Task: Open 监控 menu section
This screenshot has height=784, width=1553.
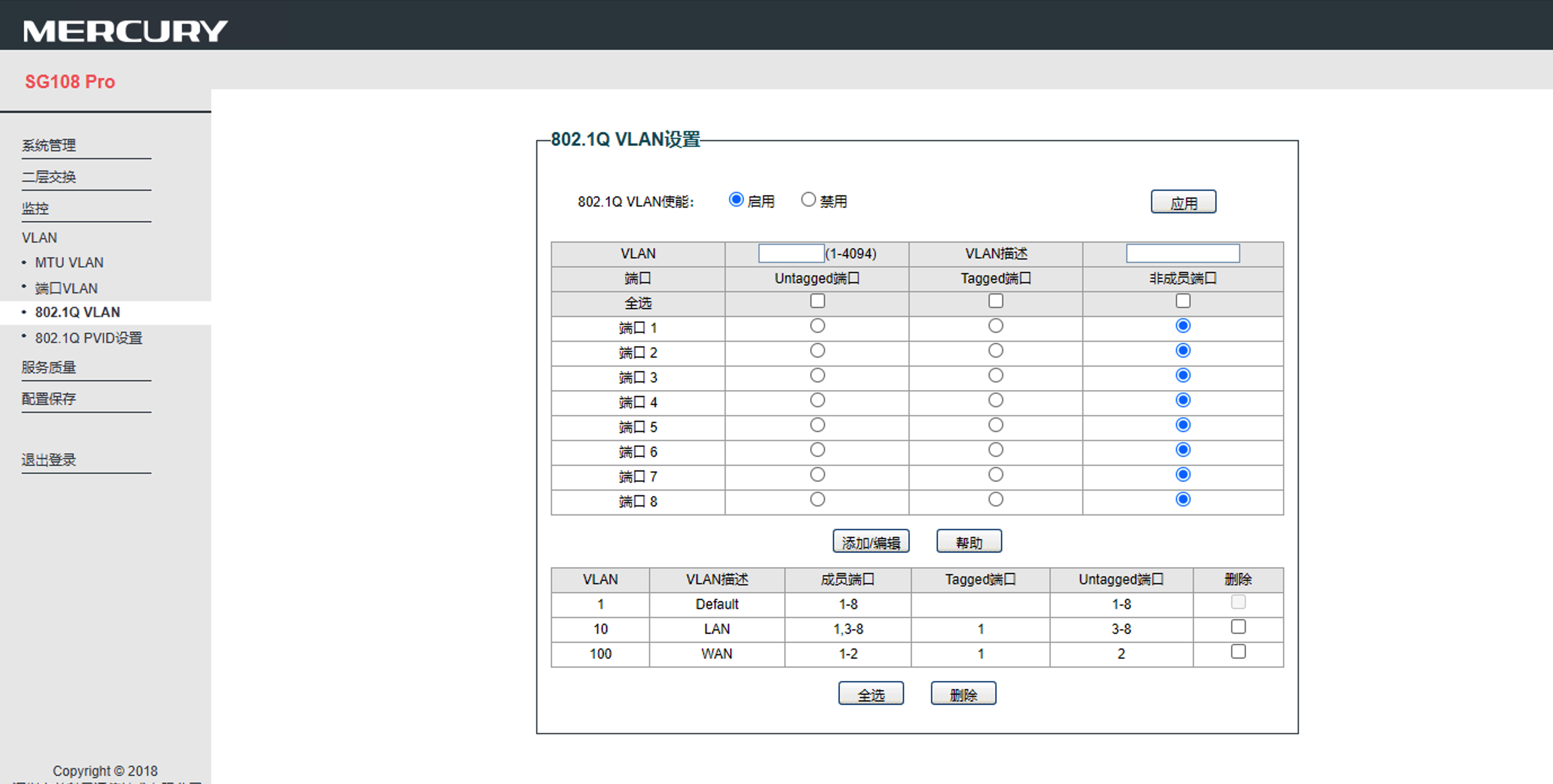Action: pyautogui.click(x=35, y=208)
